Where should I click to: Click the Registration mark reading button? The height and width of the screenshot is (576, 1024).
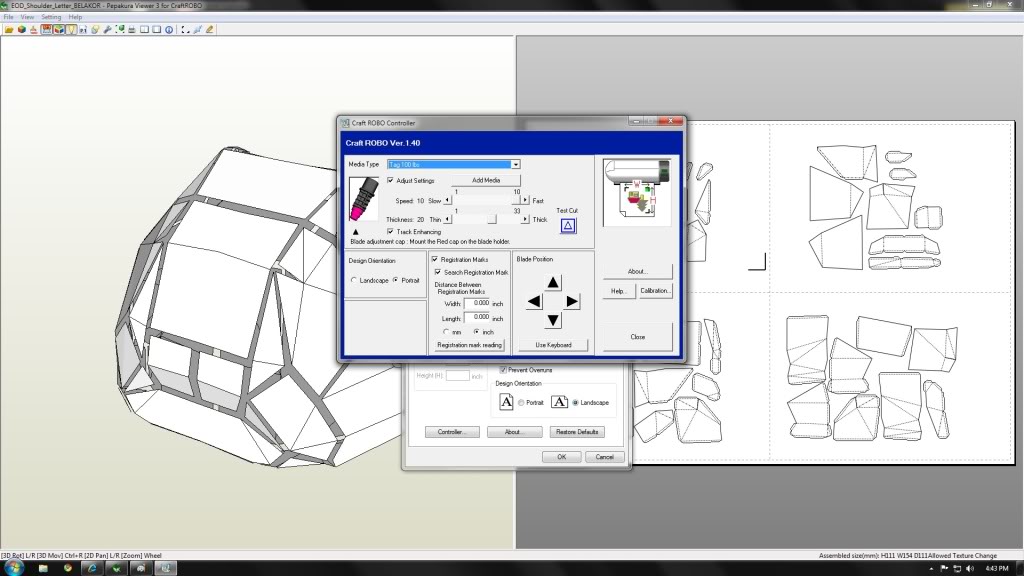click(470, 345)
